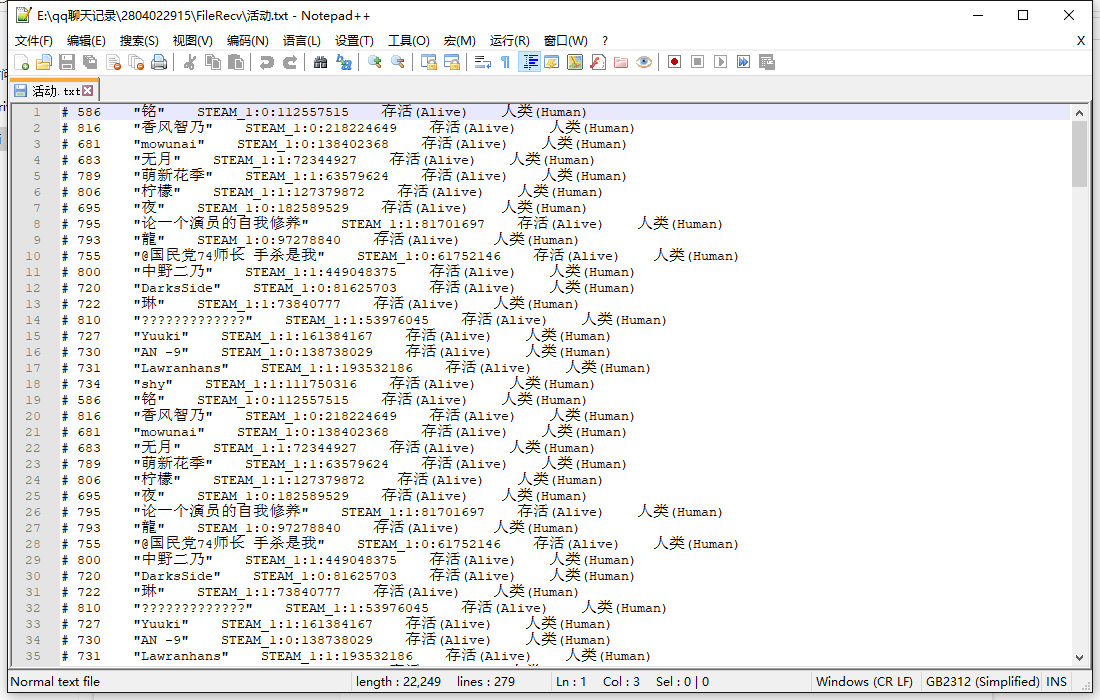Open the user defined language icon
Image resolution: width=1100 pixels, height=700 pixels.
[551, 62]
